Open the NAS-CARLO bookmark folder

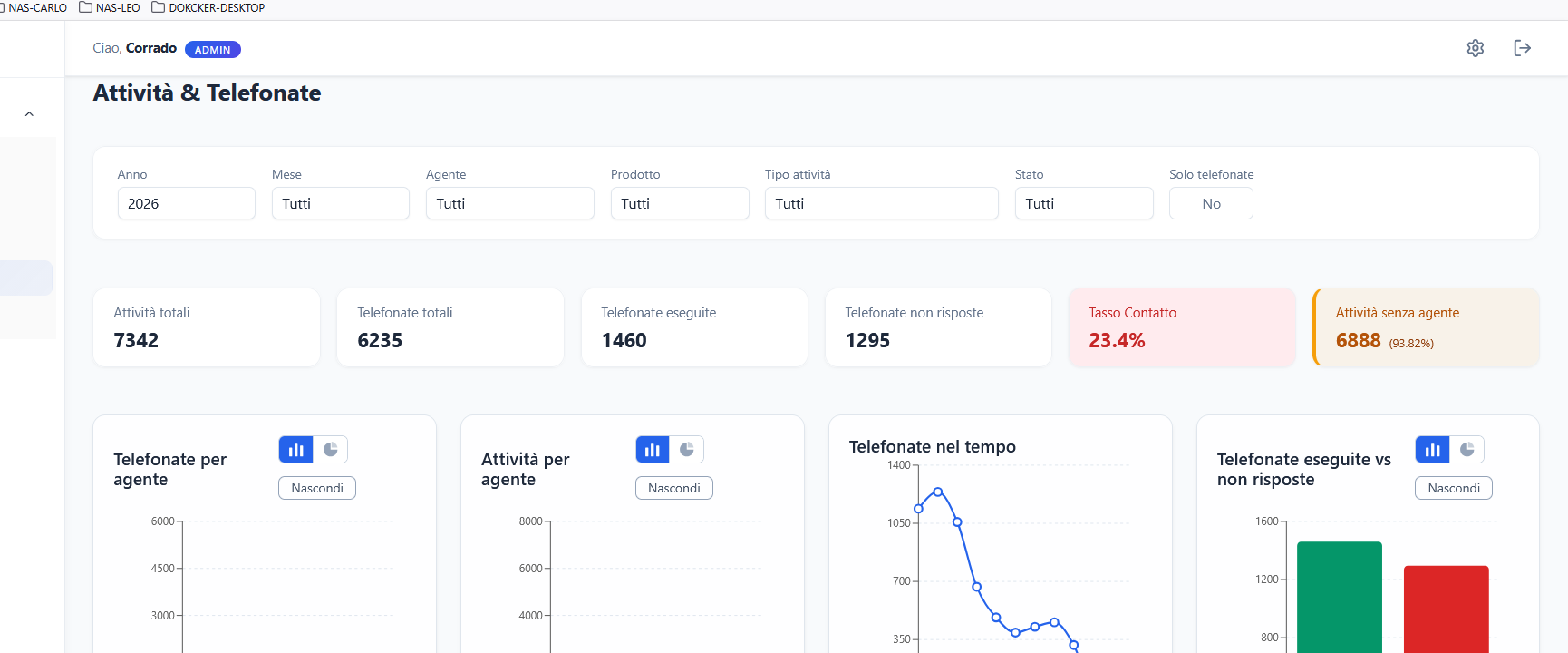click(x=34, y=8)
